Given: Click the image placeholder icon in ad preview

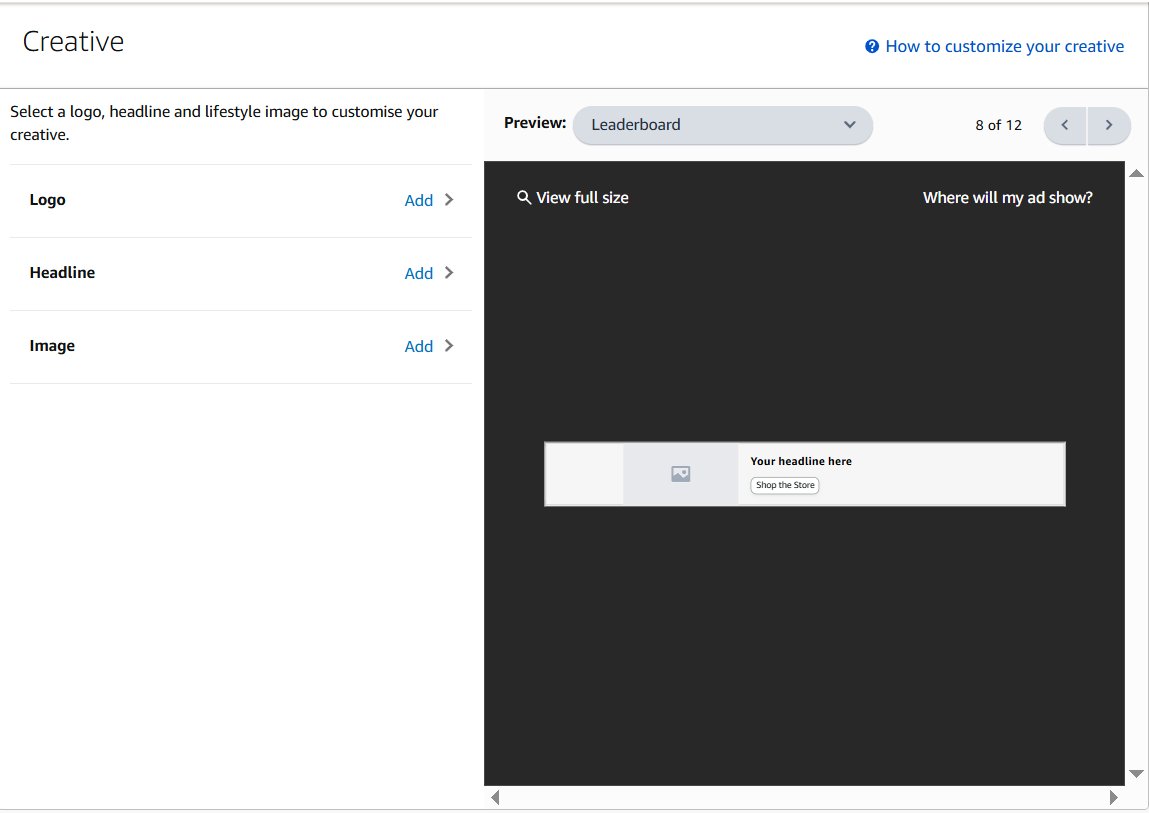Looking at the screenshot, I should click(x=681, y=474).
